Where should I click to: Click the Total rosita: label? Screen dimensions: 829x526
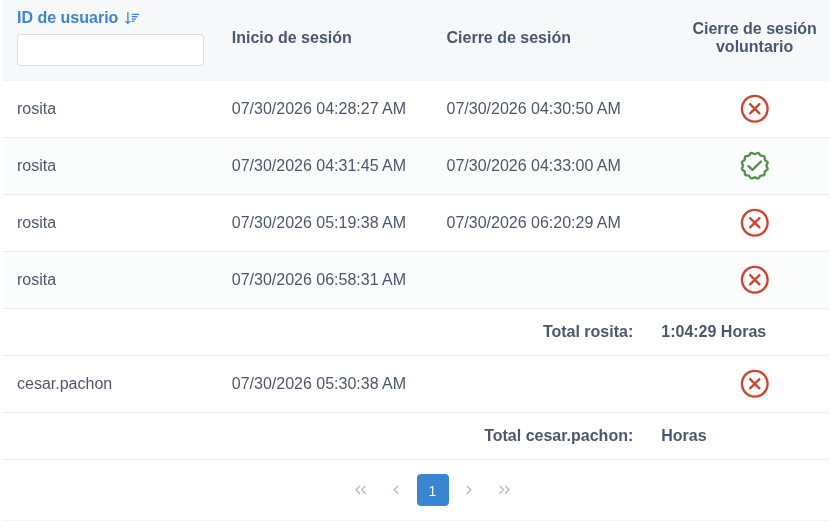coord(588,331)
